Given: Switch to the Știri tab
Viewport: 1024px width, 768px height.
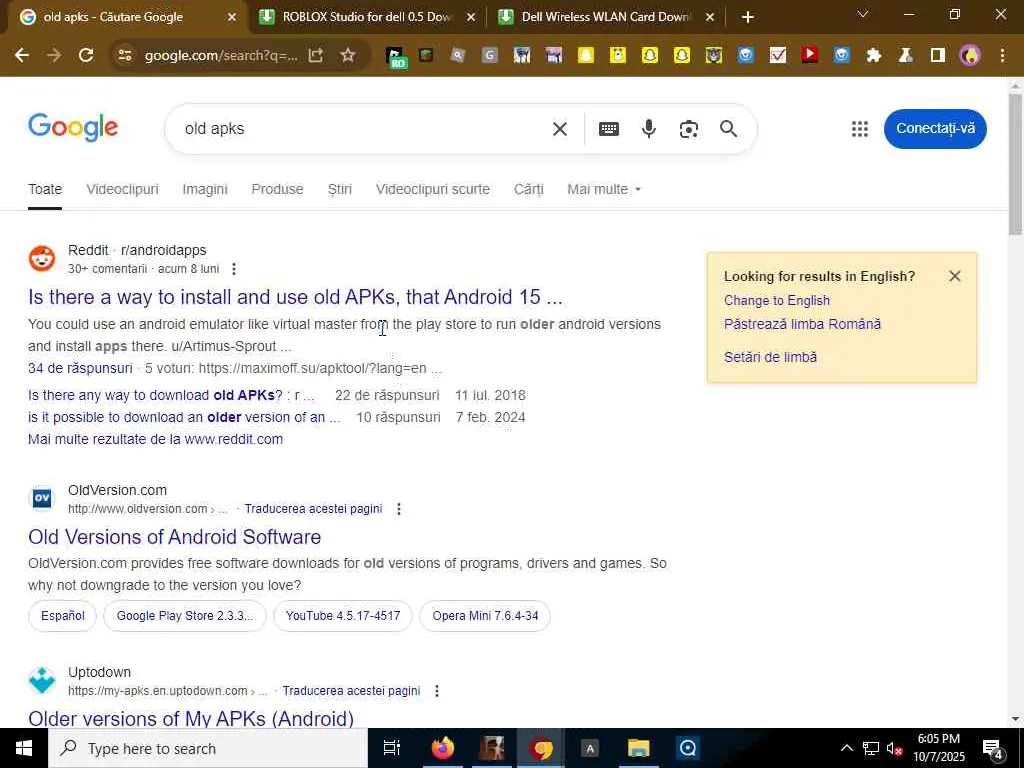Looking at the screenshot, I should (340, 189).
